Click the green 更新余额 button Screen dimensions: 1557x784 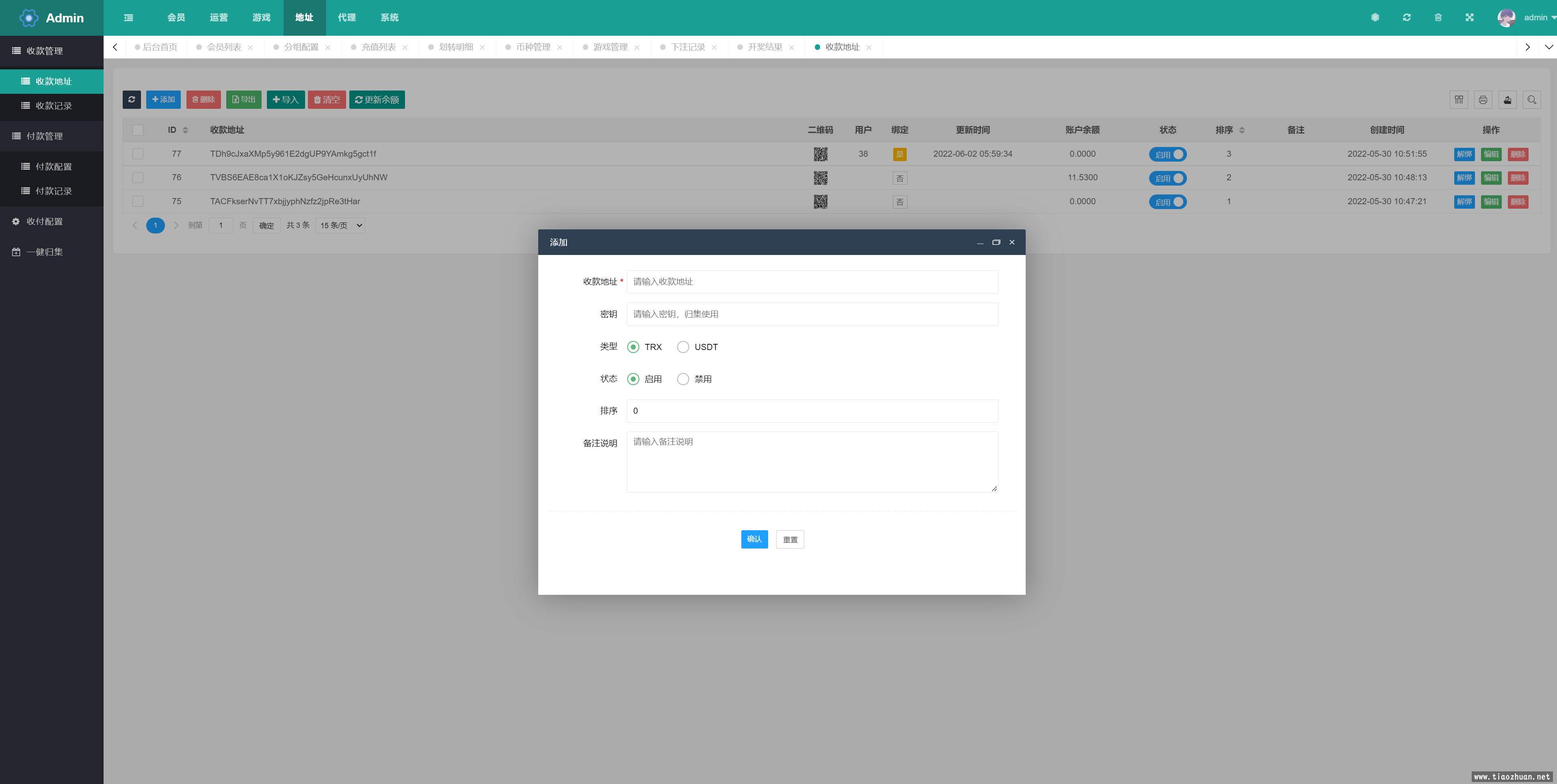point(377,99)
